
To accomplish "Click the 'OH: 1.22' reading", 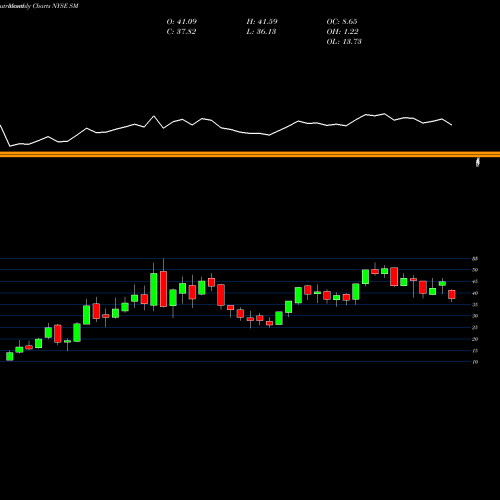I will 342,32.
